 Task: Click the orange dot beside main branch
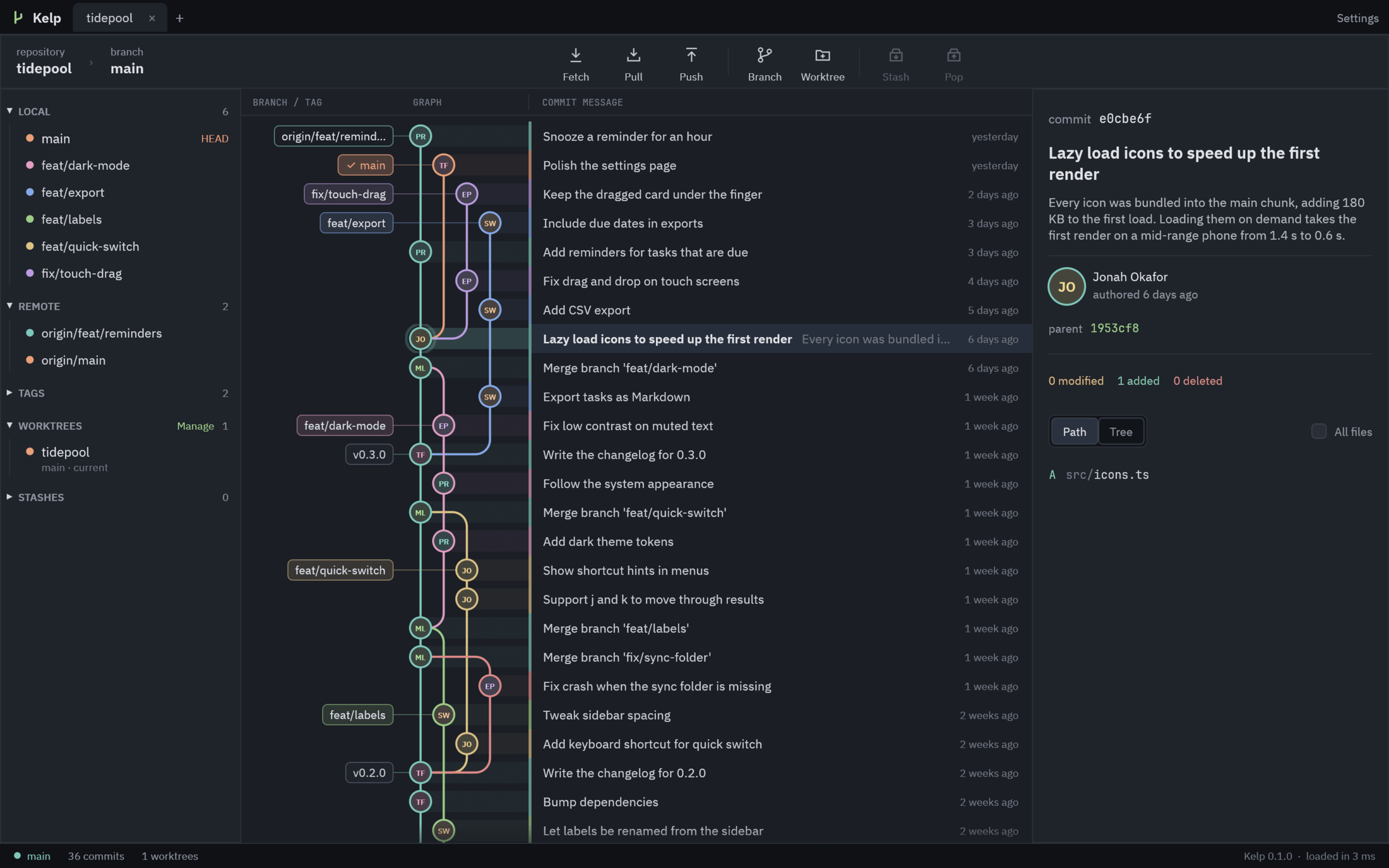30,138
